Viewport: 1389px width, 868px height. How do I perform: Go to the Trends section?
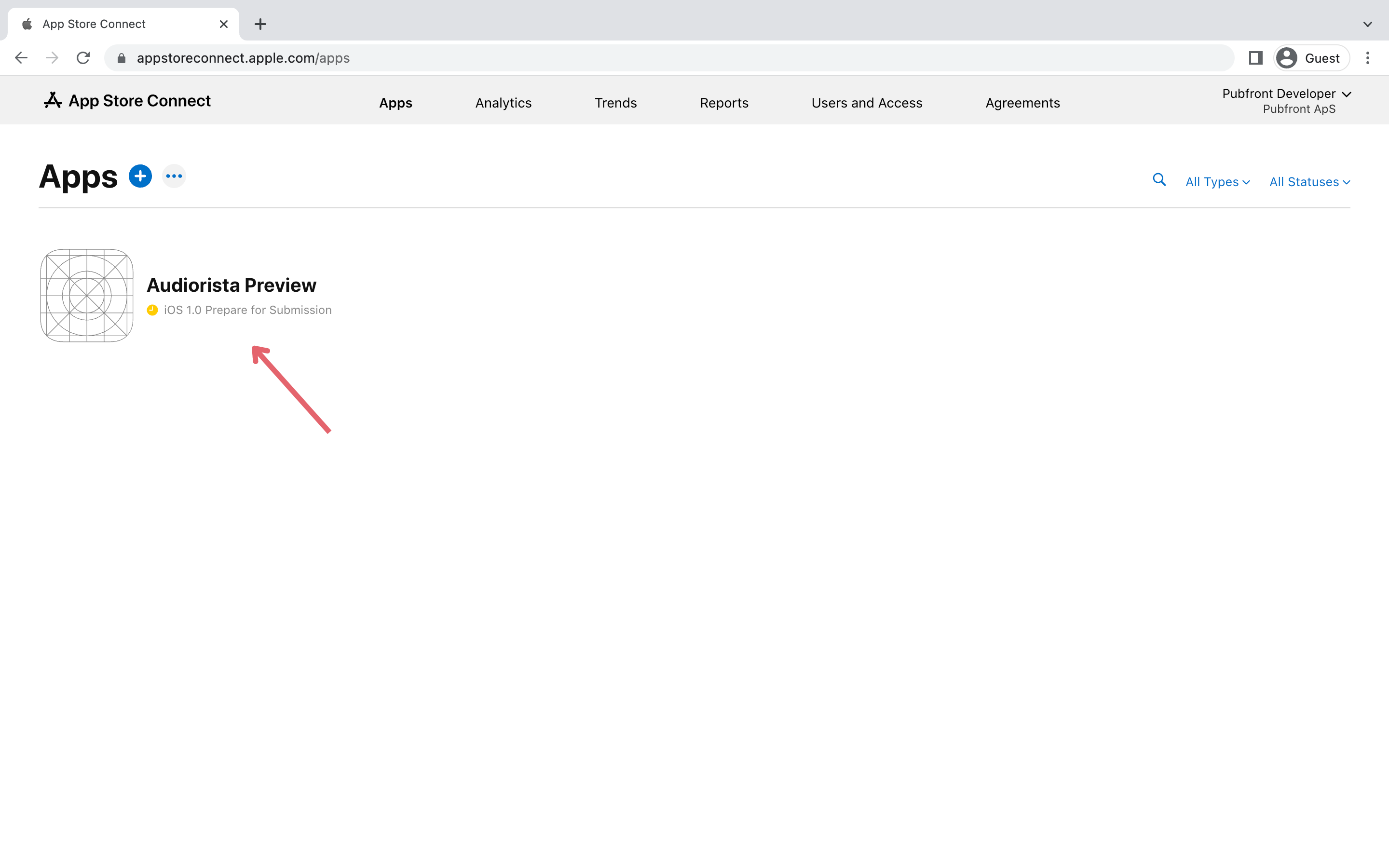pos(615,103)
